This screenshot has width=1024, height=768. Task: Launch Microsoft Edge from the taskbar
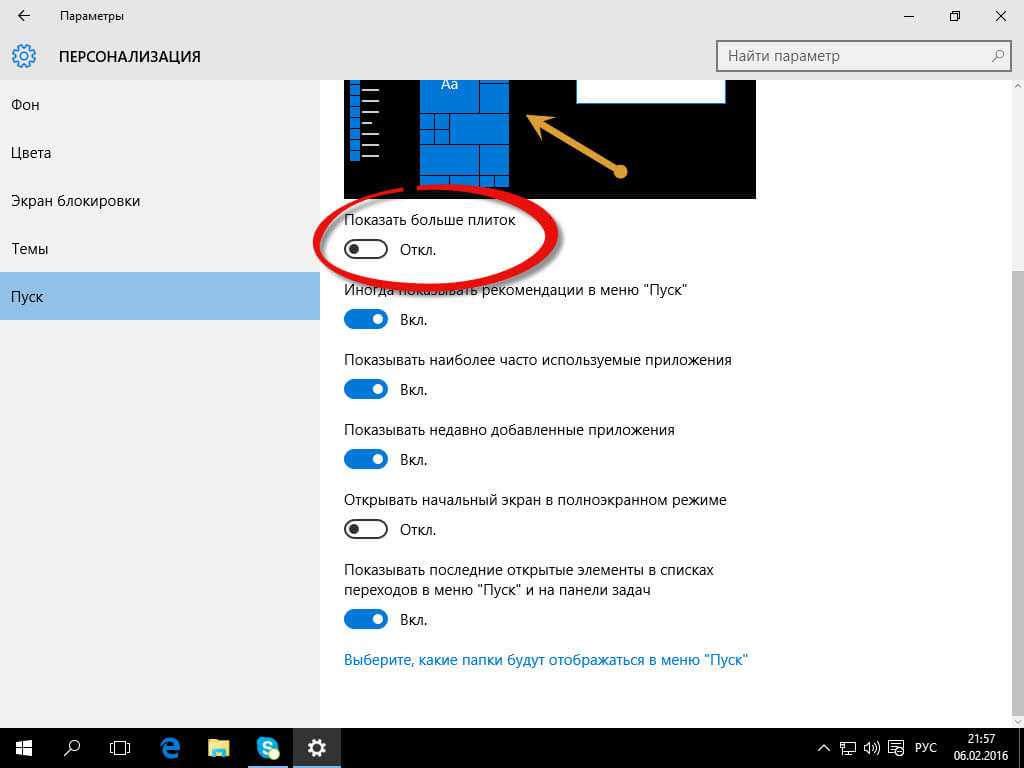pos(170,747)
